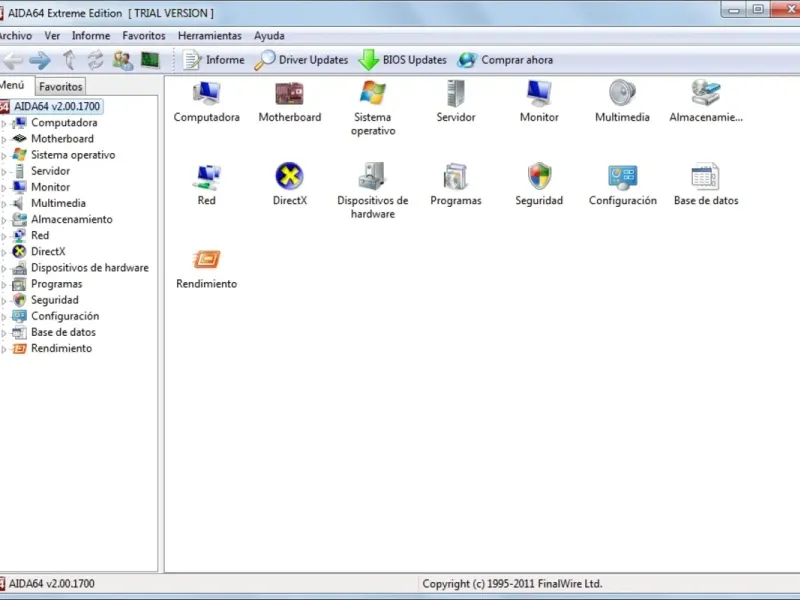800x600 pixels.
Task: Expand the Monitor tree node arrow
Action: pyautogui.click(x=4, y=188)
